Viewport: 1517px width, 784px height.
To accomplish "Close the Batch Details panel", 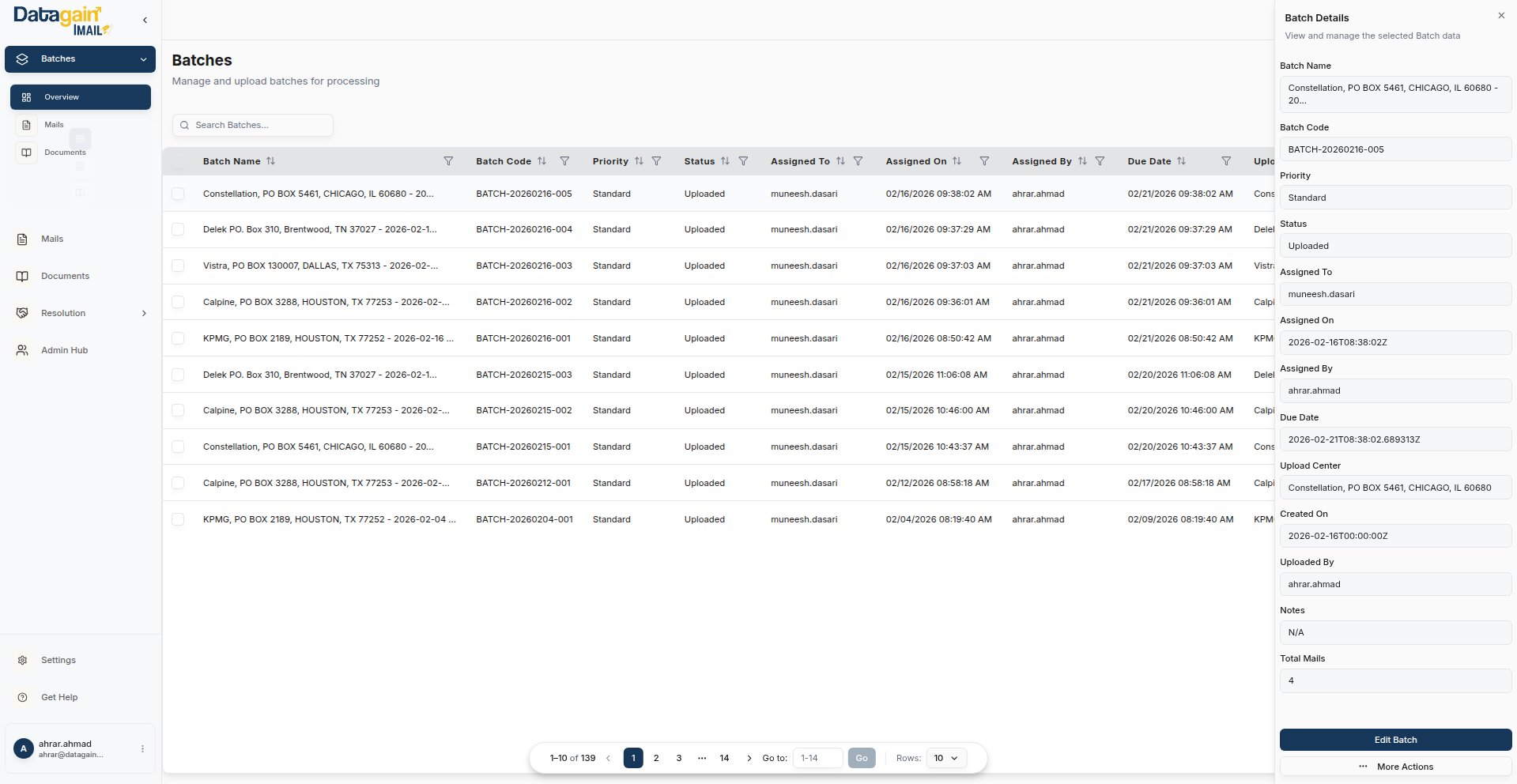I will point(1500,16).
